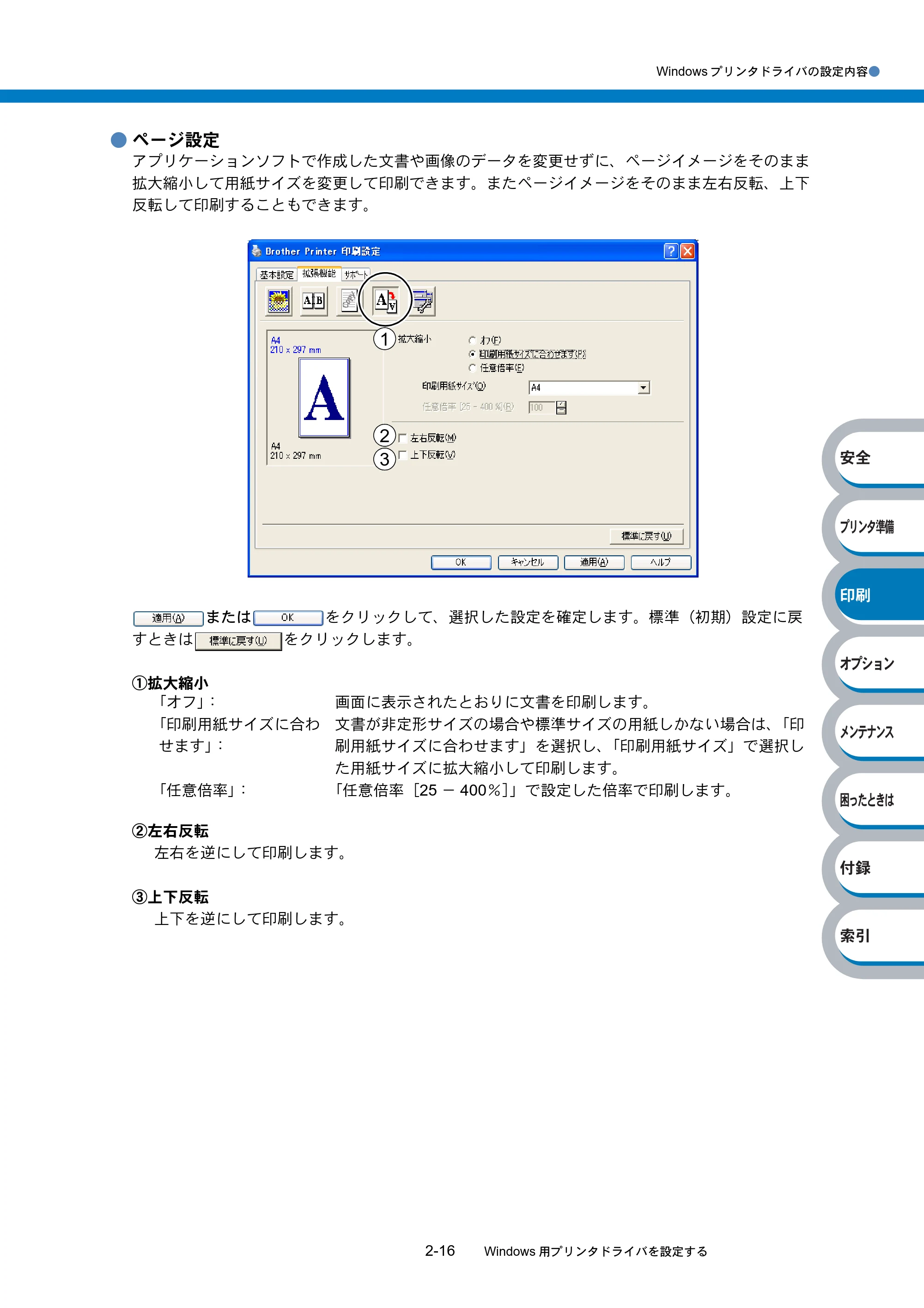924x1308 pixels.
Task: Select 印刷用紙サイズに合わせます(P) radio option
Action: (x=472, y=354)
